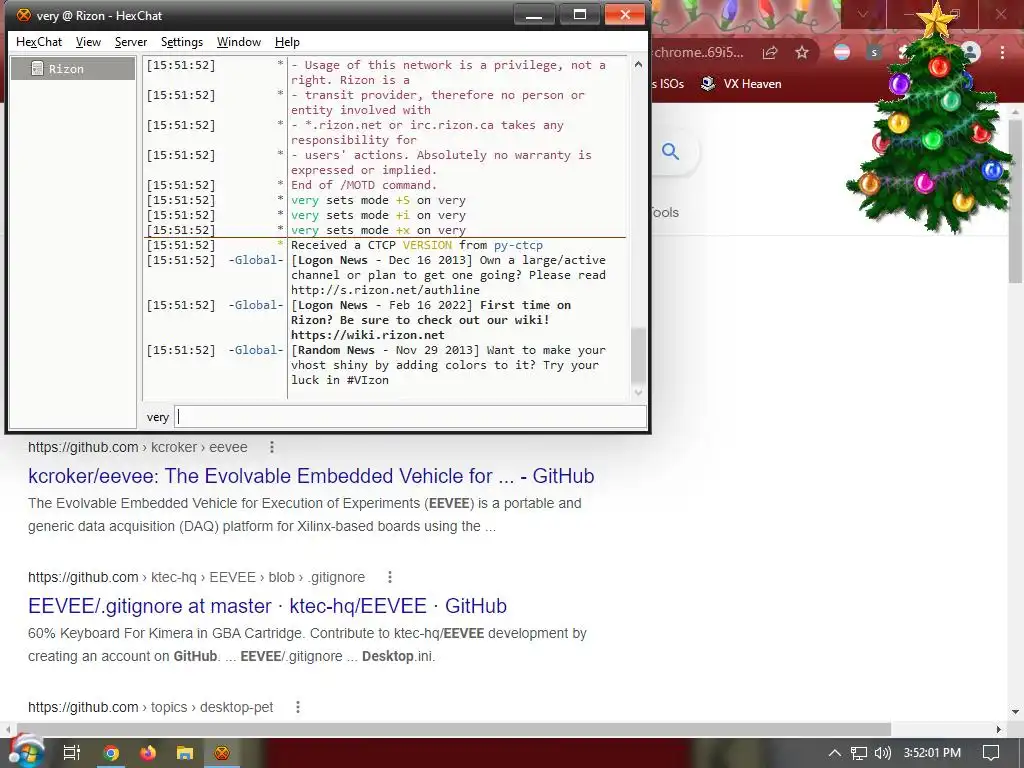Open Task View on the taskbar
1024x768 pixels.
coord(72,753)
